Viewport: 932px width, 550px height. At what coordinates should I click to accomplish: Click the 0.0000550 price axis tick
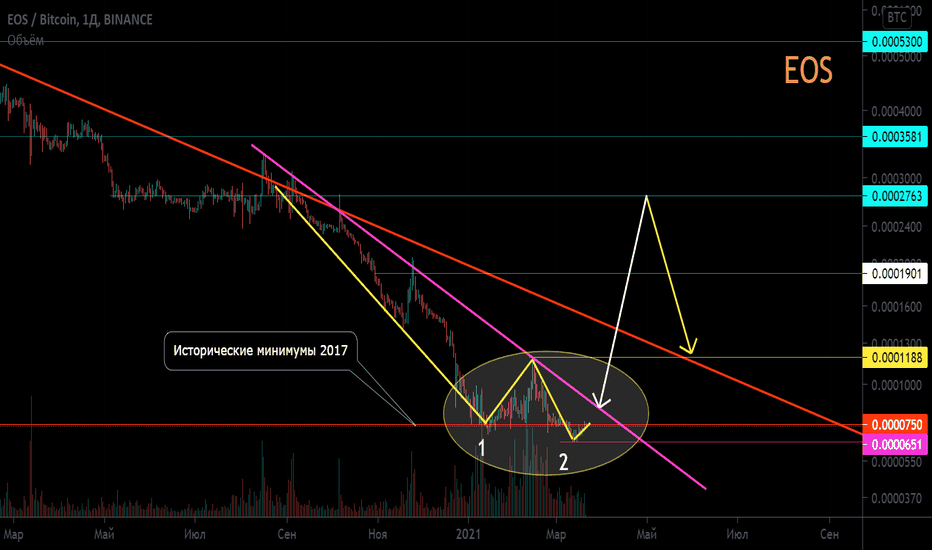tap(896, 462)
